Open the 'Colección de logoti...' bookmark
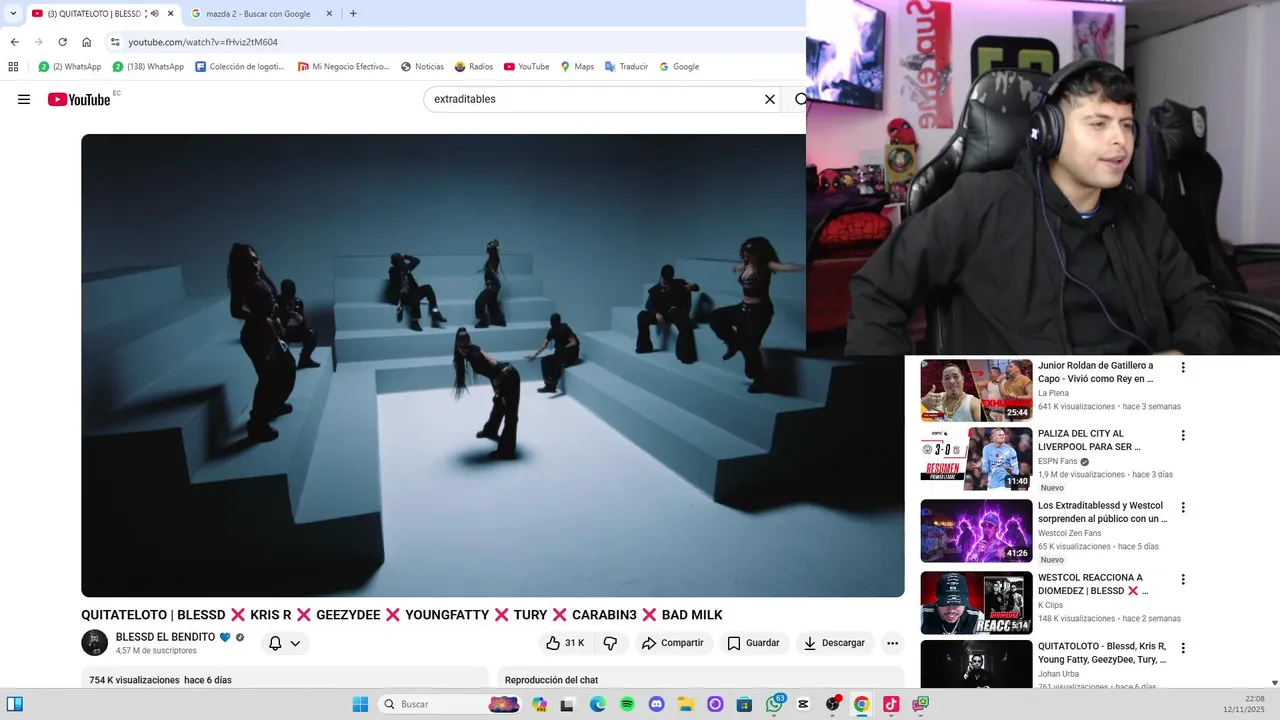The width and height of the screenshot is (1280, 720). 240,67
